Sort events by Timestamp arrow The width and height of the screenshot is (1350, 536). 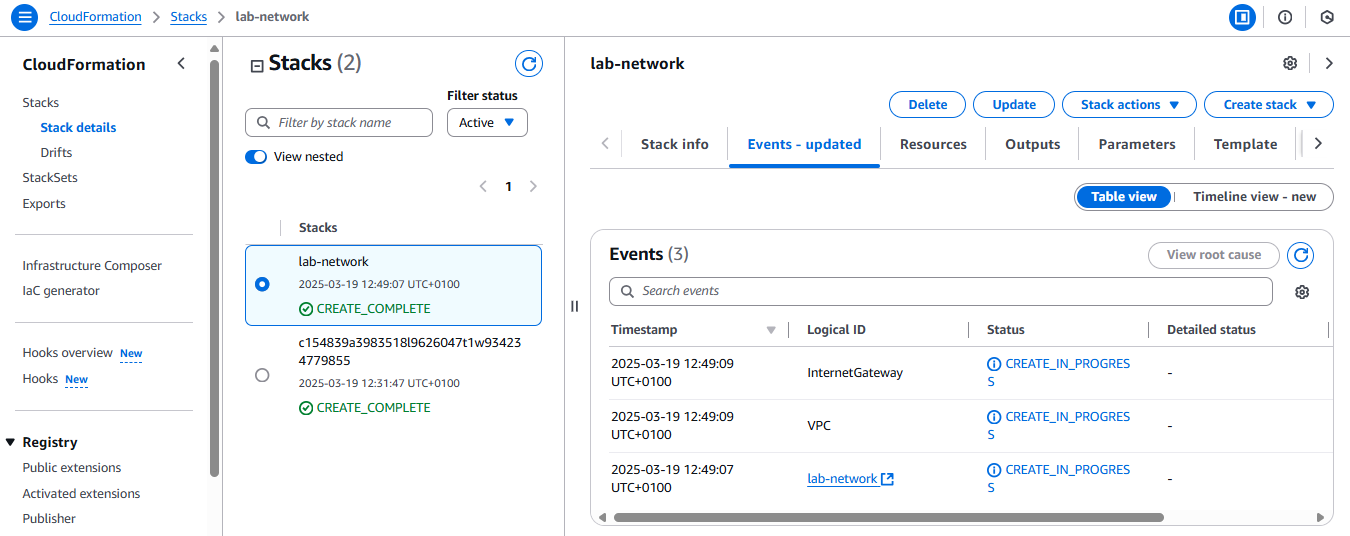(771, 330)
